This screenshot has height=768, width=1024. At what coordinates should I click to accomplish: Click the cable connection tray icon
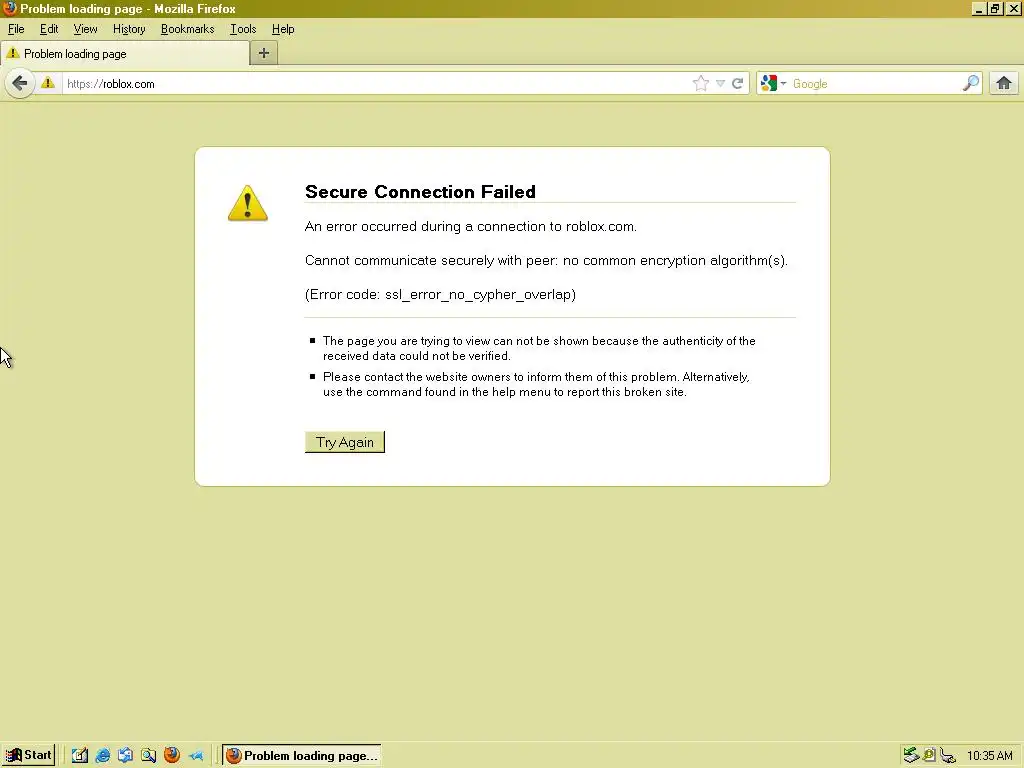[948, 756]
